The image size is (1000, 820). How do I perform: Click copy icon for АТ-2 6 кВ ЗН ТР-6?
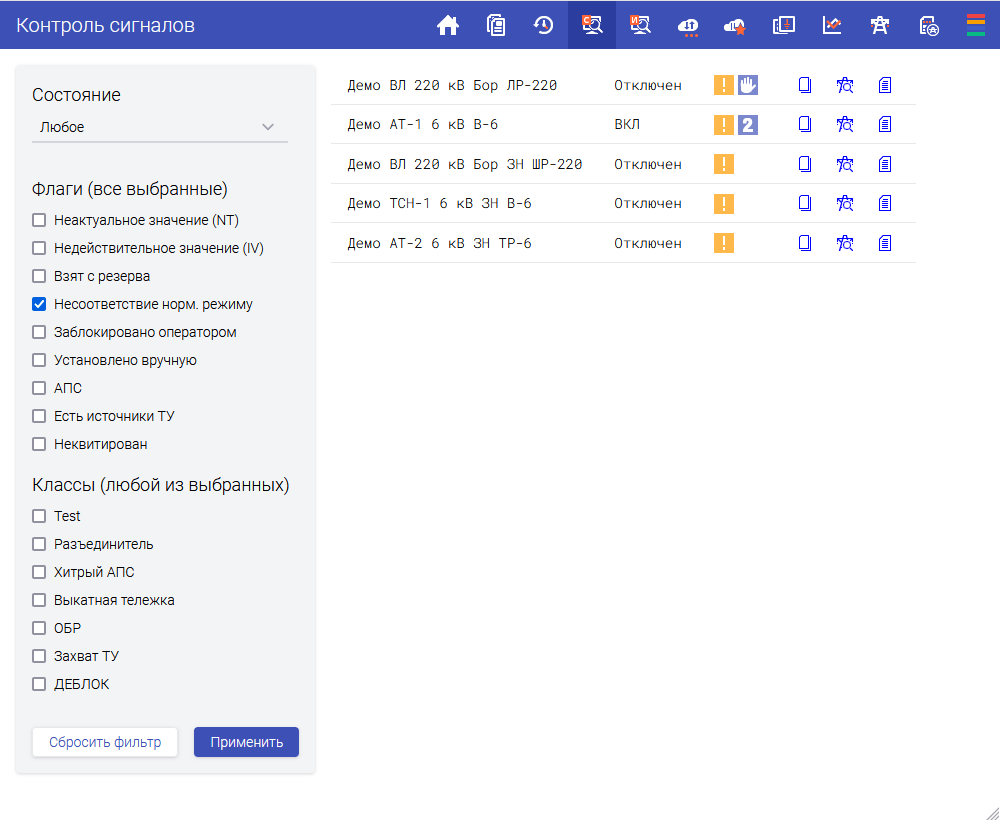tap(805, 243)
